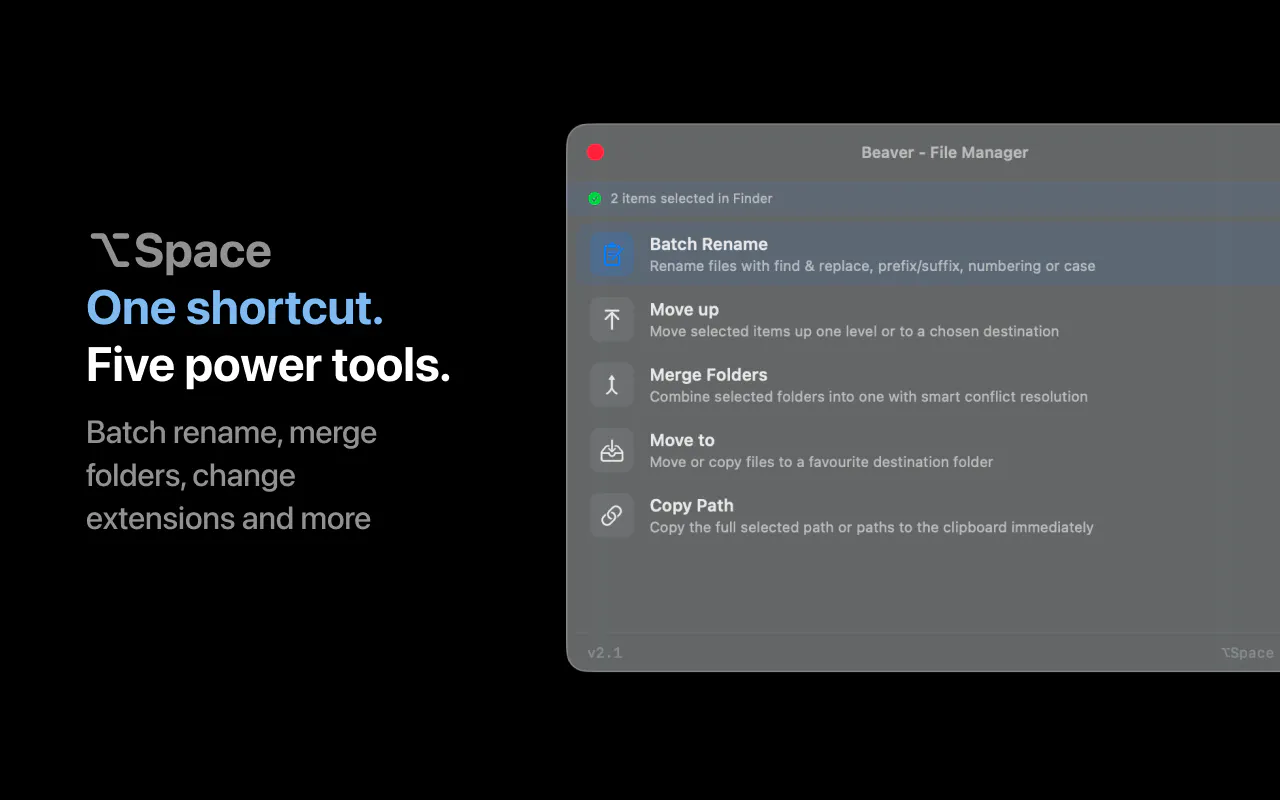Close the Beaver File Manager window
The height and width of the screenshot is (800, 1280).
click(595, 152)
